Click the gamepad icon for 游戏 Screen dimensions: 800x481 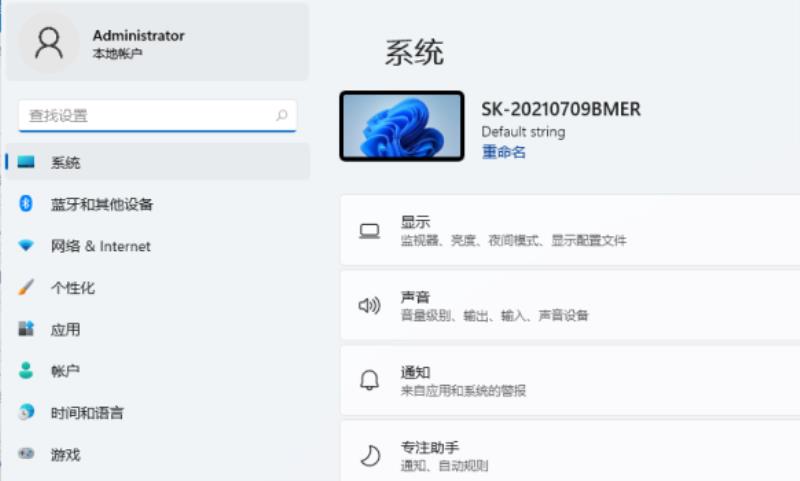(x=26, y=453)
